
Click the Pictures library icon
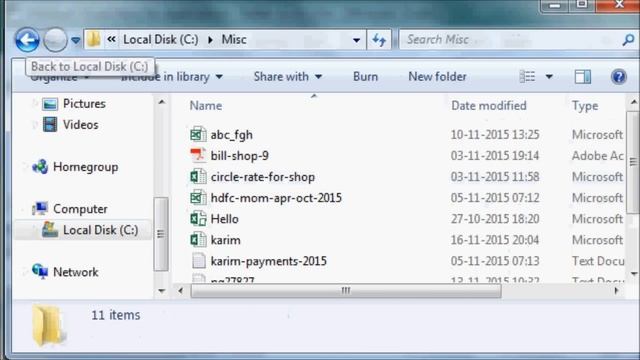[50, 104]
